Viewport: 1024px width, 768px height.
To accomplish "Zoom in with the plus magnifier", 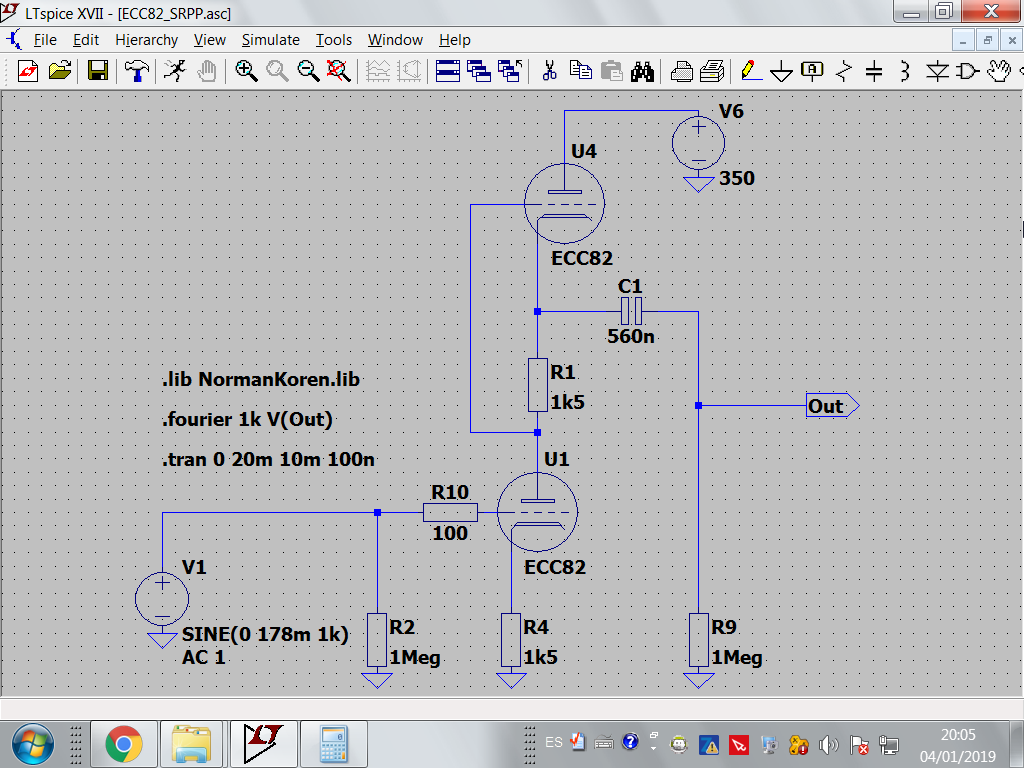I will point(246,71).
